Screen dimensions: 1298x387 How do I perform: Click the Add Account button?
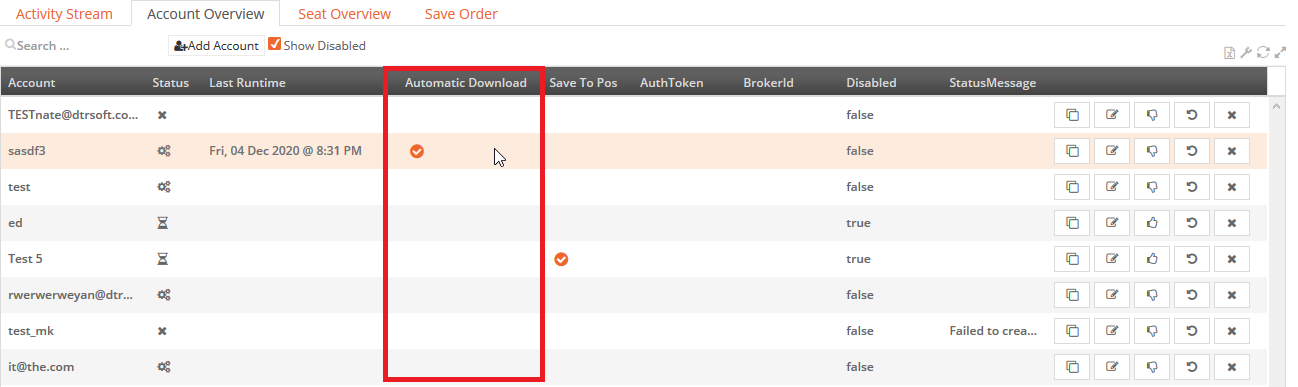(x=216, y=46)
